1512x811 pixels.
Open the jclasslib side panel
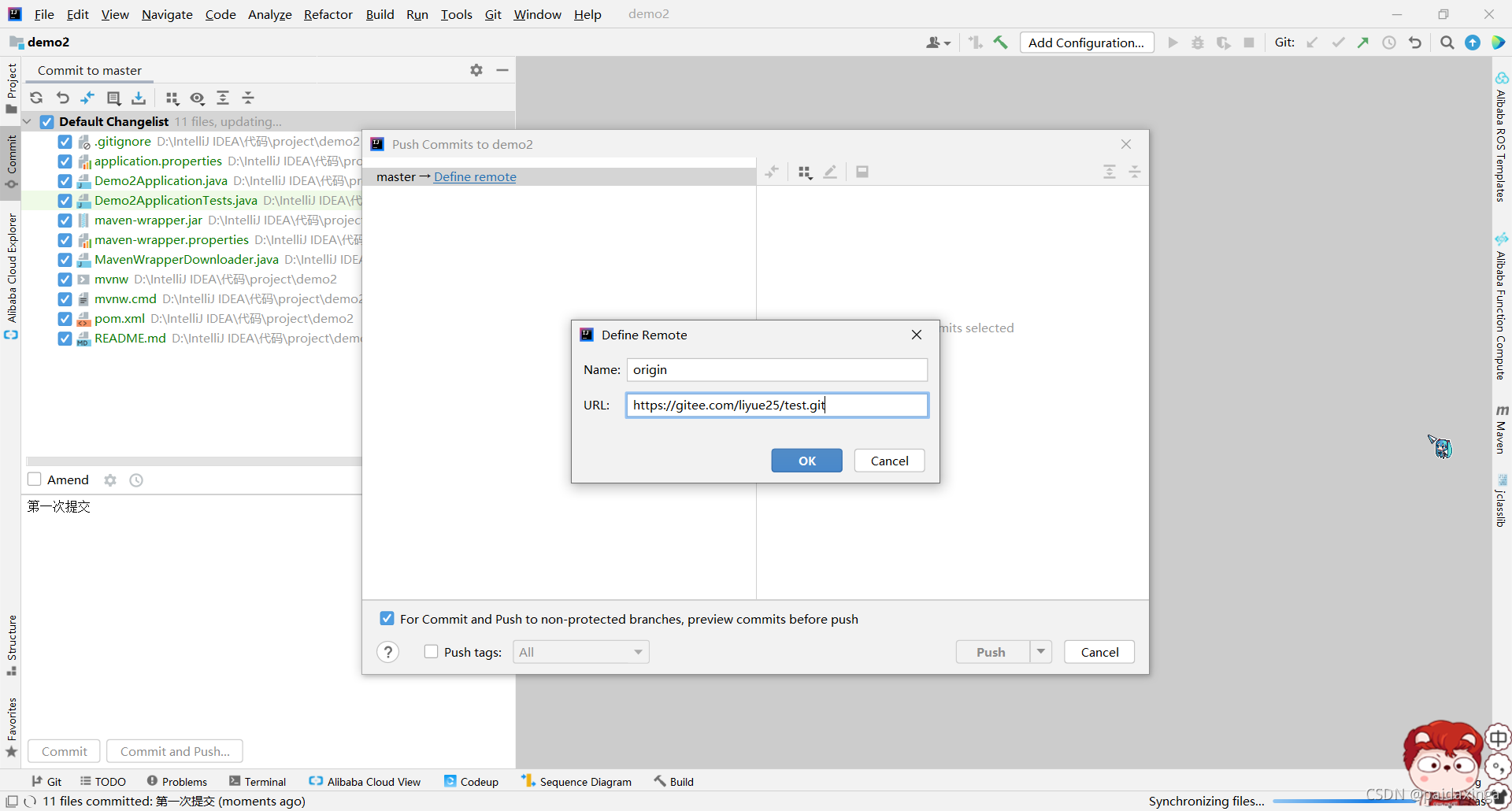point(1502,501)
